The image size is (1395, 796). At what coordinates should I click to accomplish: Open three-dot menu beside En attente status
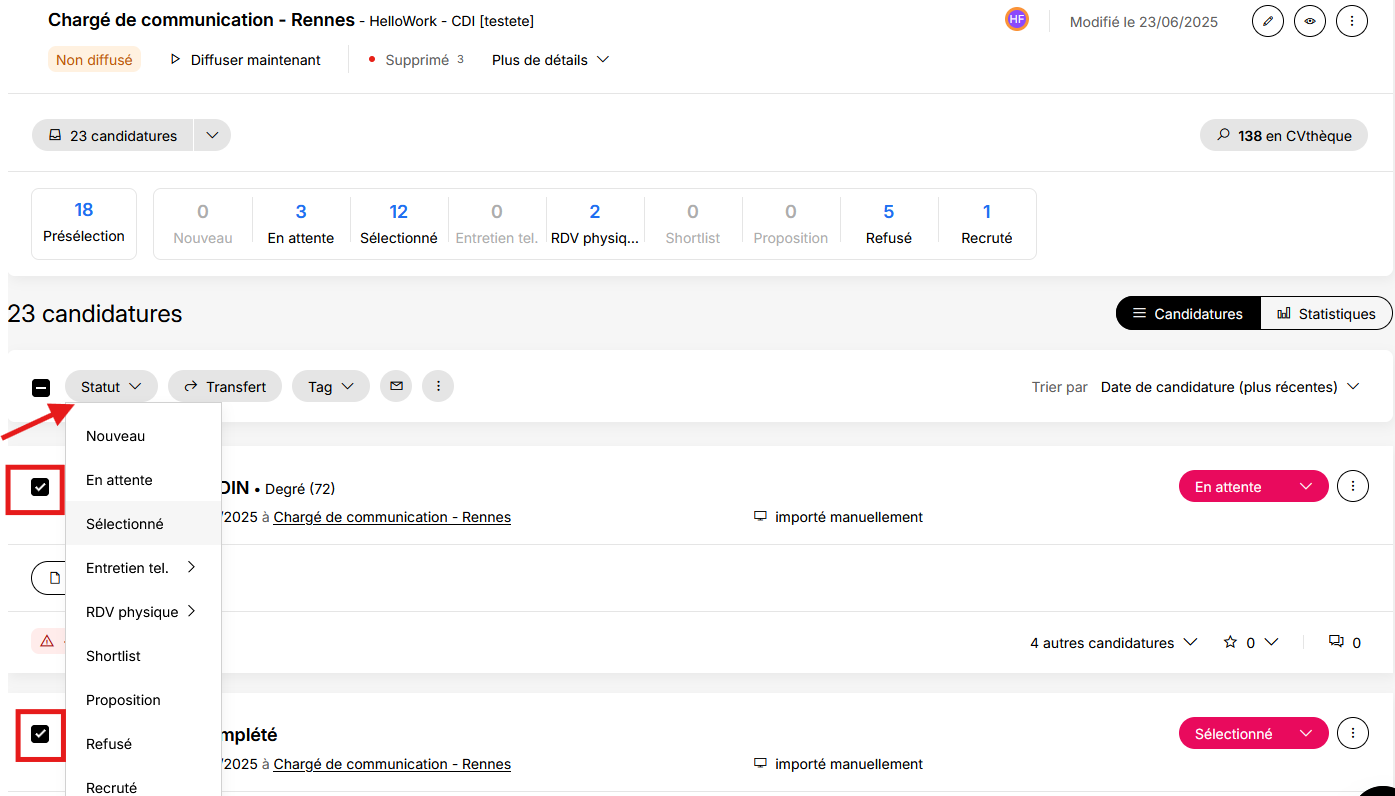click(x=1352, y=487)
